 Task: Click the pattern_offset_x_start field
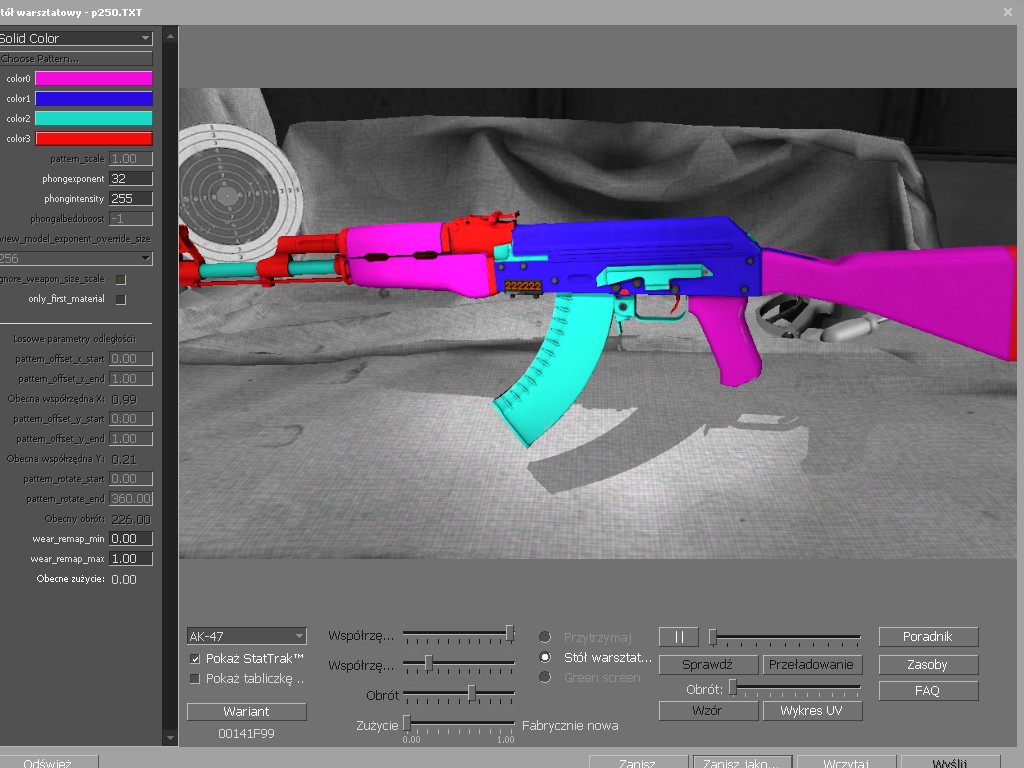pos(131,359)
